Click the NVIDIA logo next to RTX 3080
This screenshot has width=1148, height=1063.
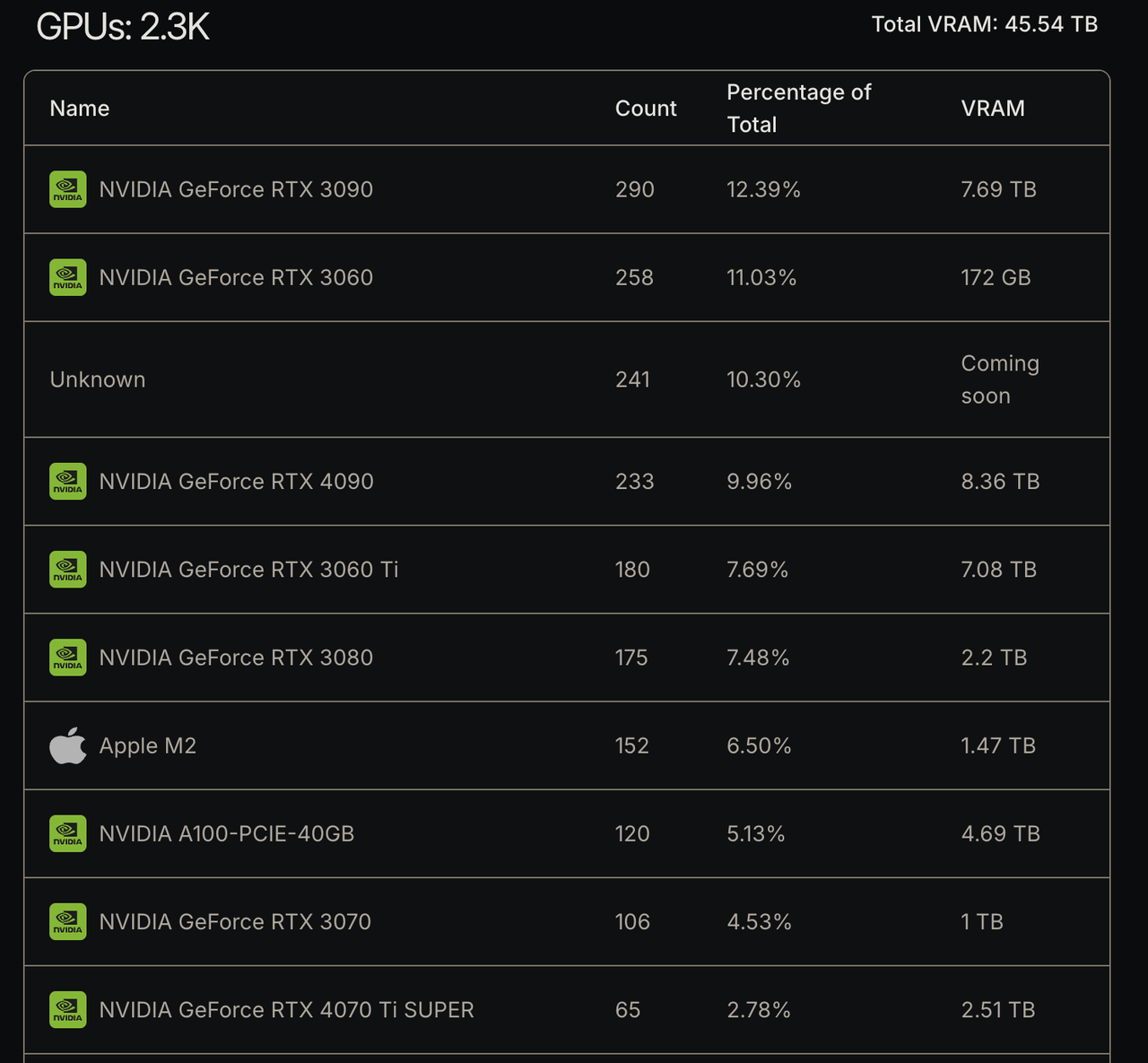[x=68, y=658]
